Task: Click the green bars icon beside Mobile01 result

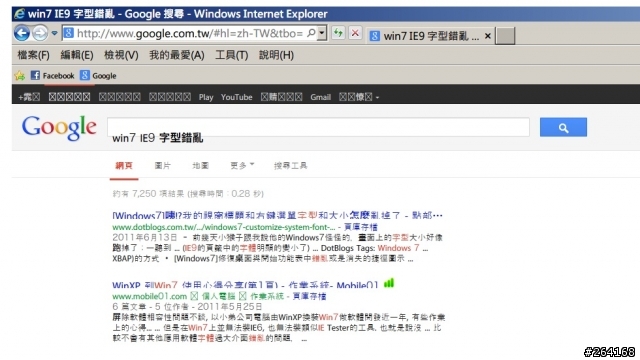Action: click(389, 282)
